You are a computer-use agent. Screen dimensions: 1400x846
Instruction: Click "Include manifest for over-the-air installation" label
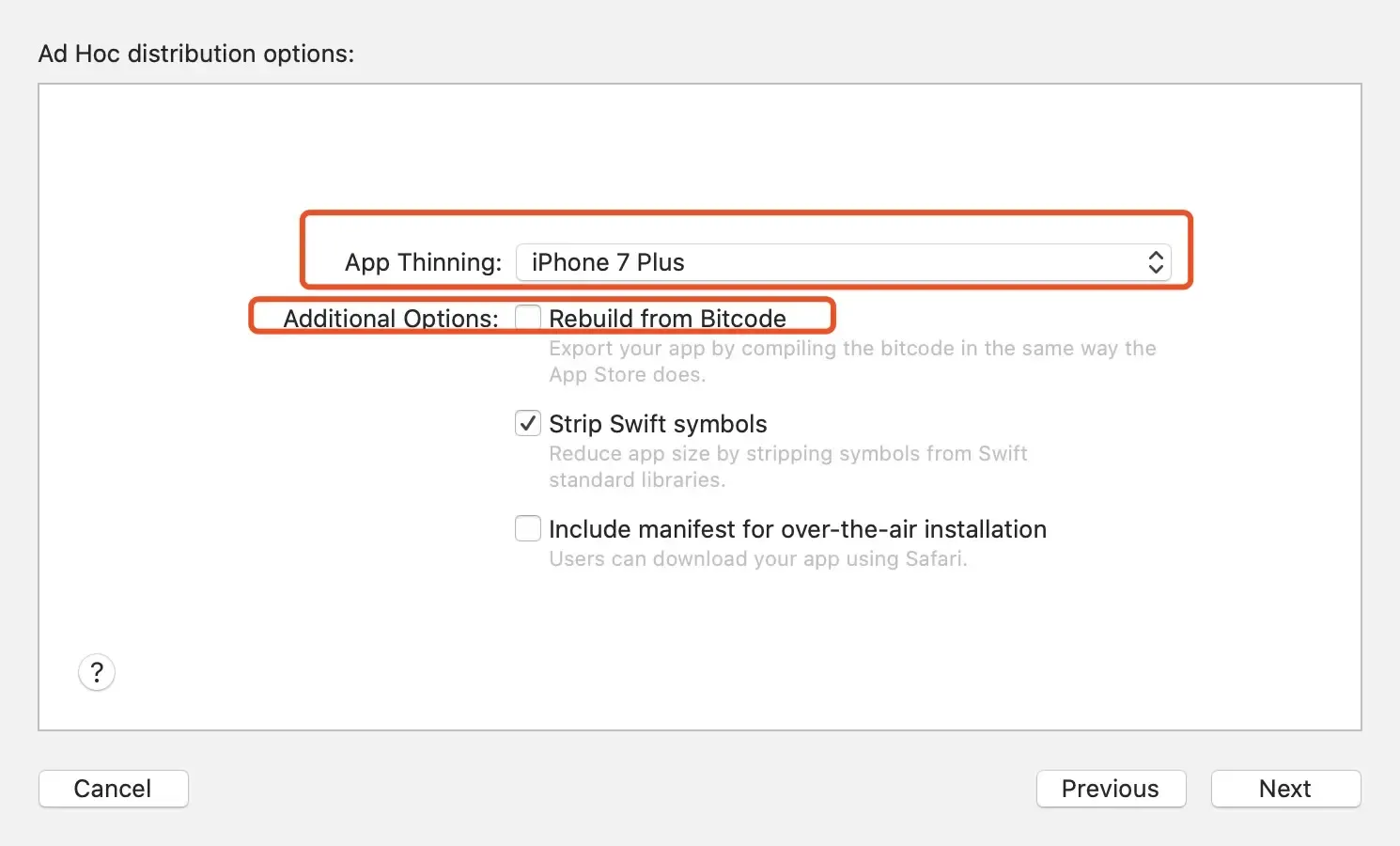pyautogui.click(x=797, y=529)
